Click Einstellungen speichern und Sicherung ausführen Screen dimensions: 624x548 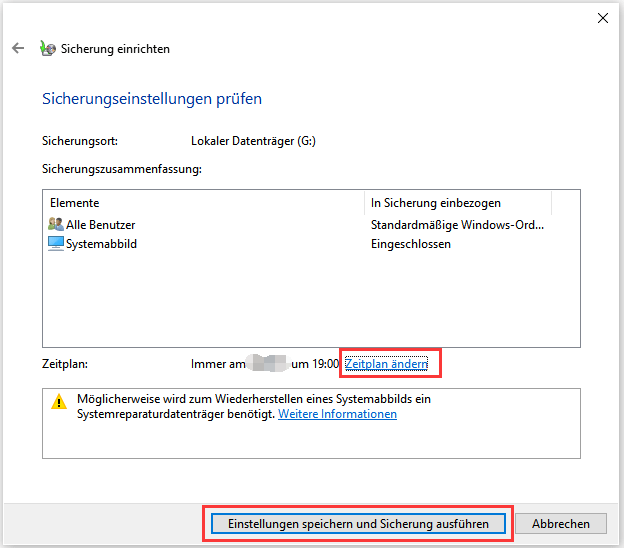coord(358,524)
